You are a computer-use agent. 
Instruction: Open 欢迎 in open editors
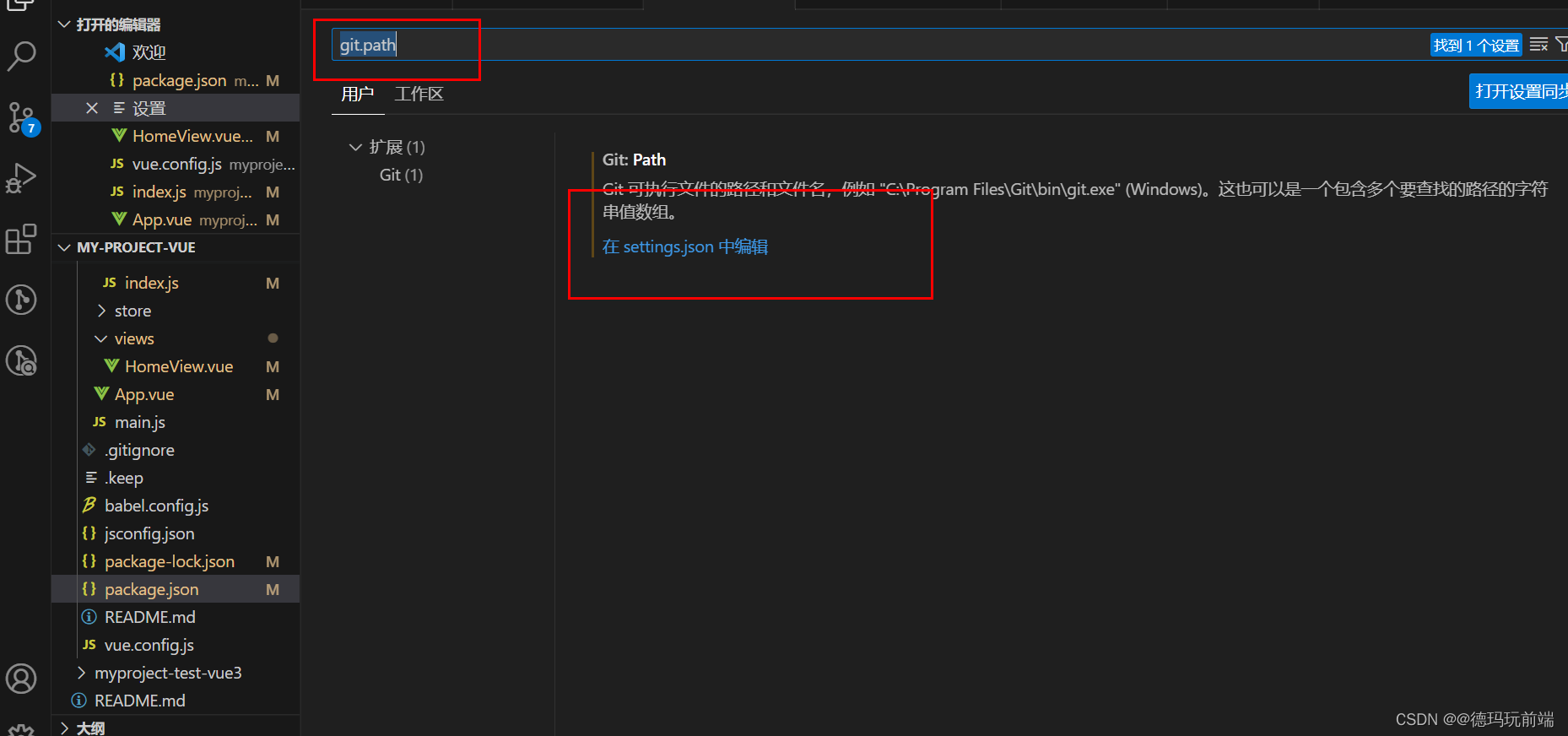[x=176, y=52]
